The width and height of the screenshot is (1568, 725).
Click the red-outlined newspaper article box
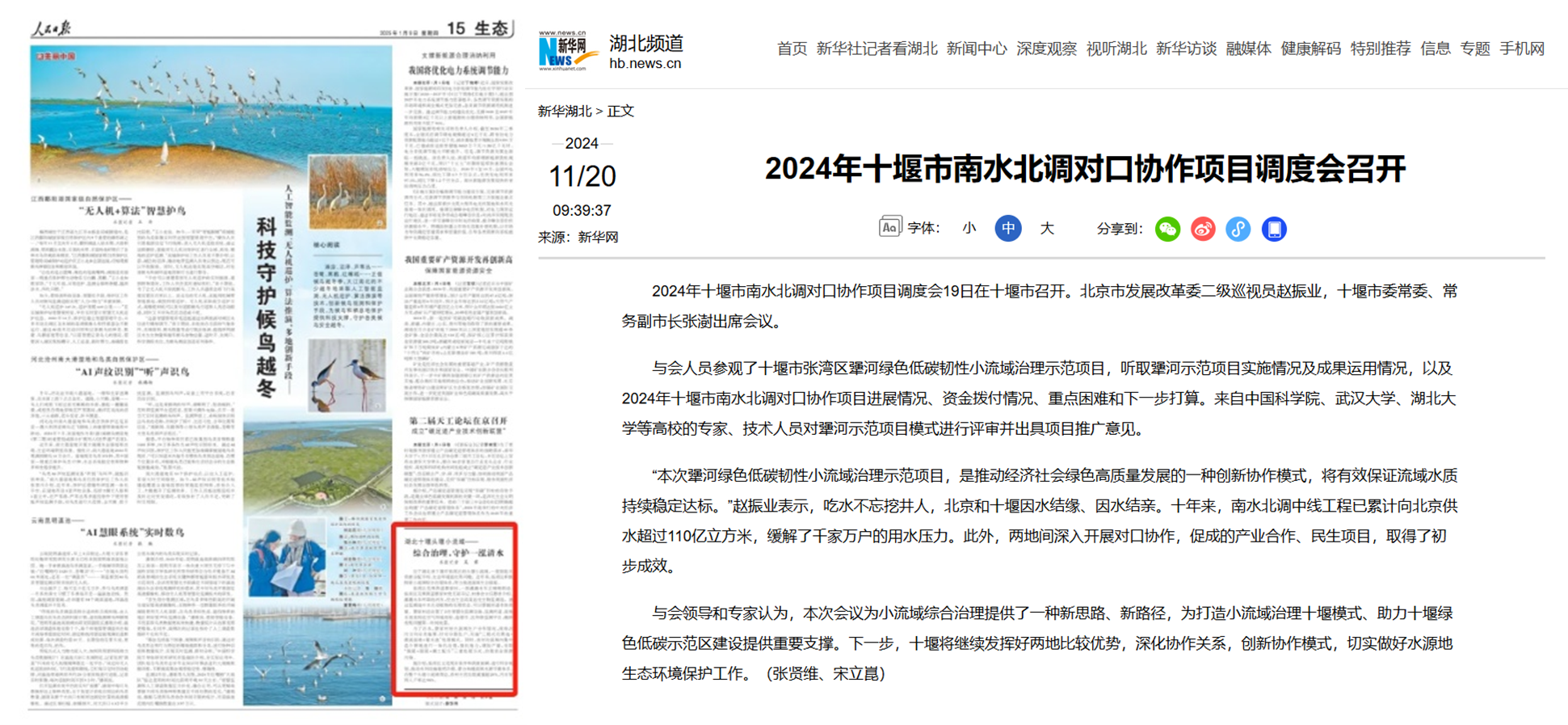pos(455,609)
